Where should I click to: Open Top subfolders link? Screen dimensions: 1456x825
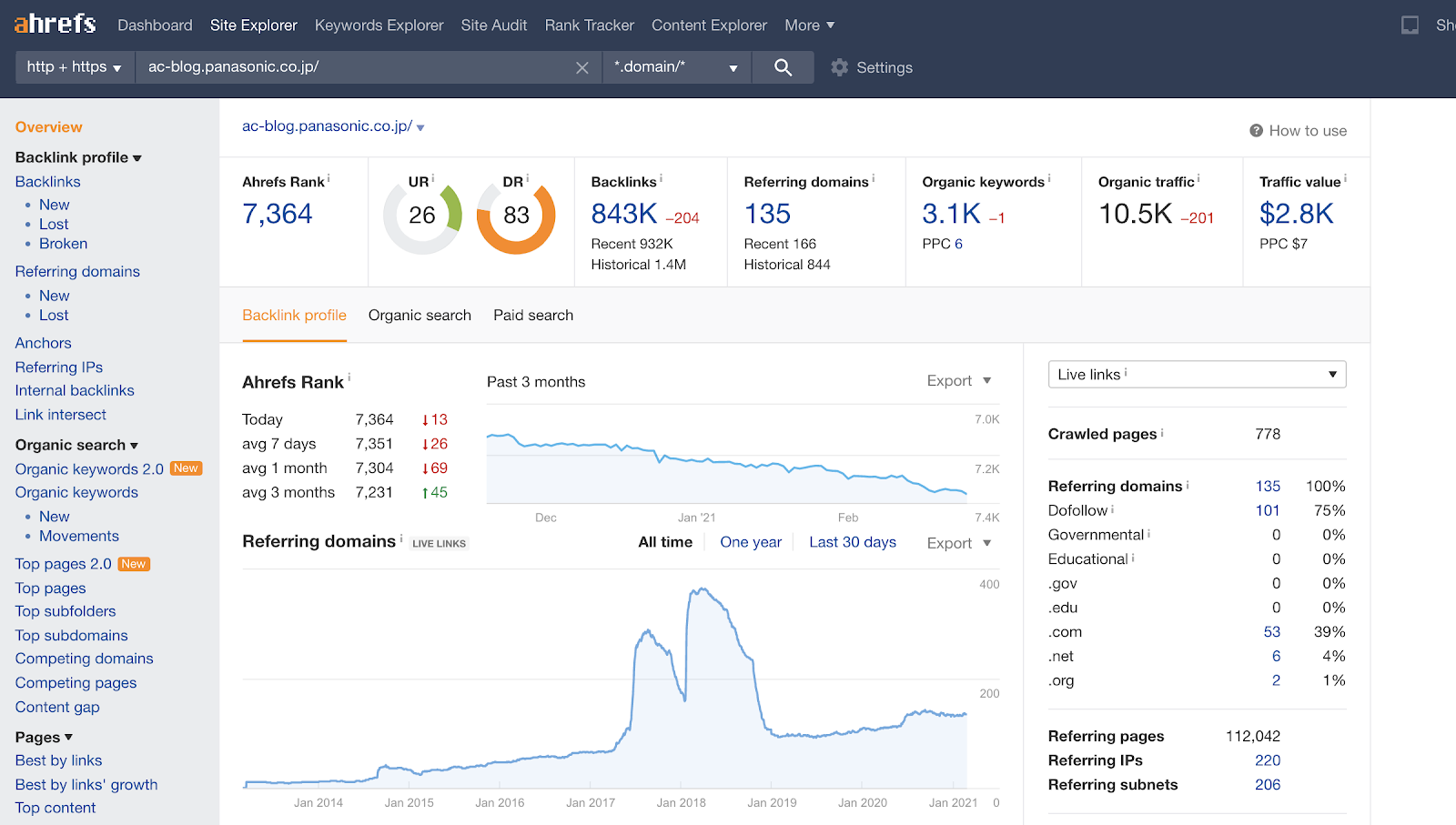click(66, 611)
